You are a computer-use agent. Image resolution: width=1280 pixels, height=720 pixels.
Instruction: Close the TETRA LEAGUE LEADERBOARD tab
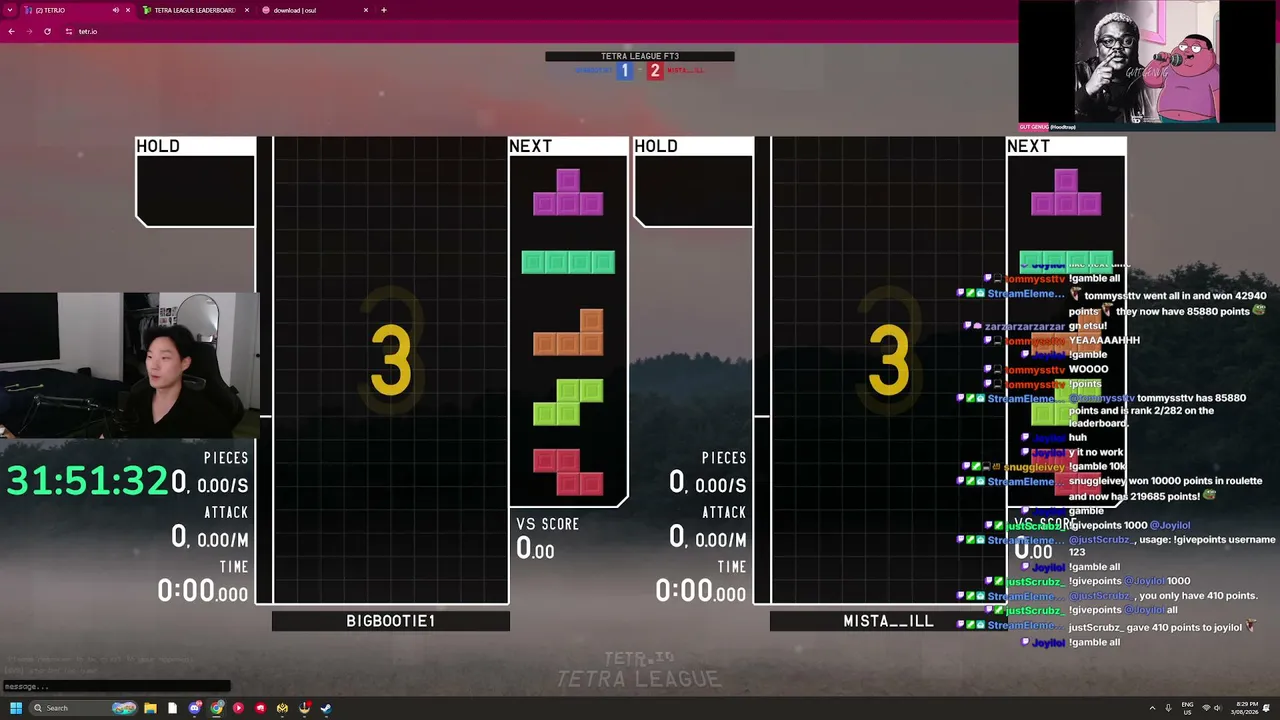(247, 10)
